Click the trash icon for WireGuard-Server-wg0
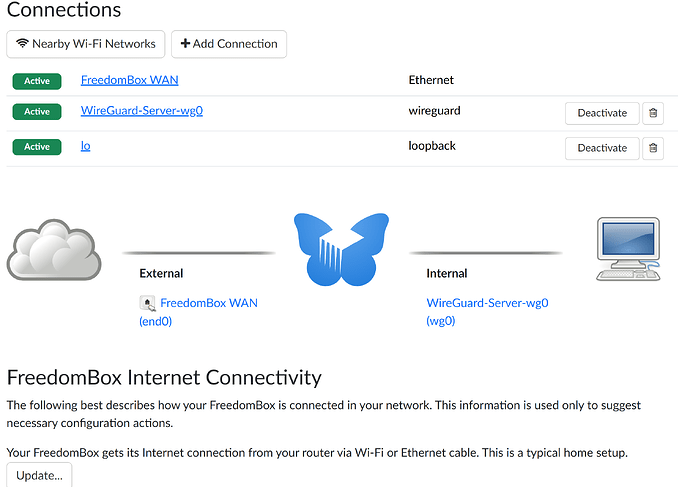Viewport: 690px width, 487px height. [x=653, y=113]
